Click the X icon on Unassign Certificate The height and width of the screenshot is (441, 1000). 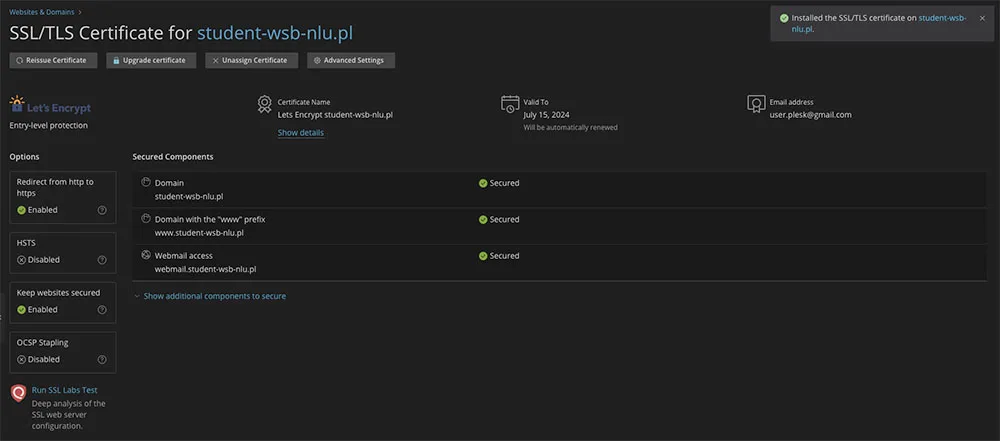point(216,61)
